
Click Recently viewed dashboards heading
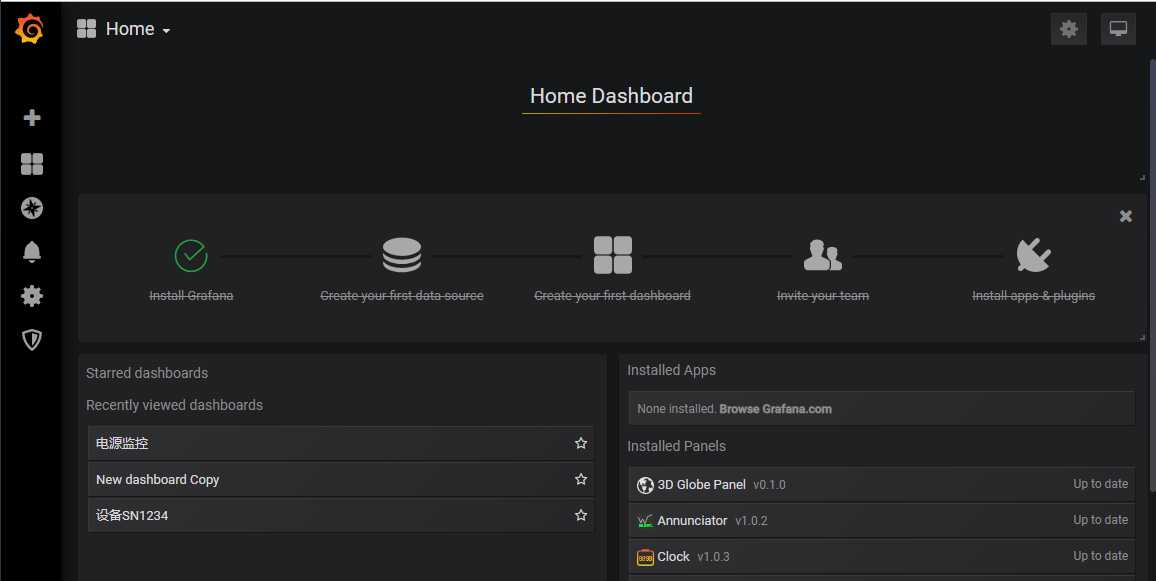click(174, 405)
